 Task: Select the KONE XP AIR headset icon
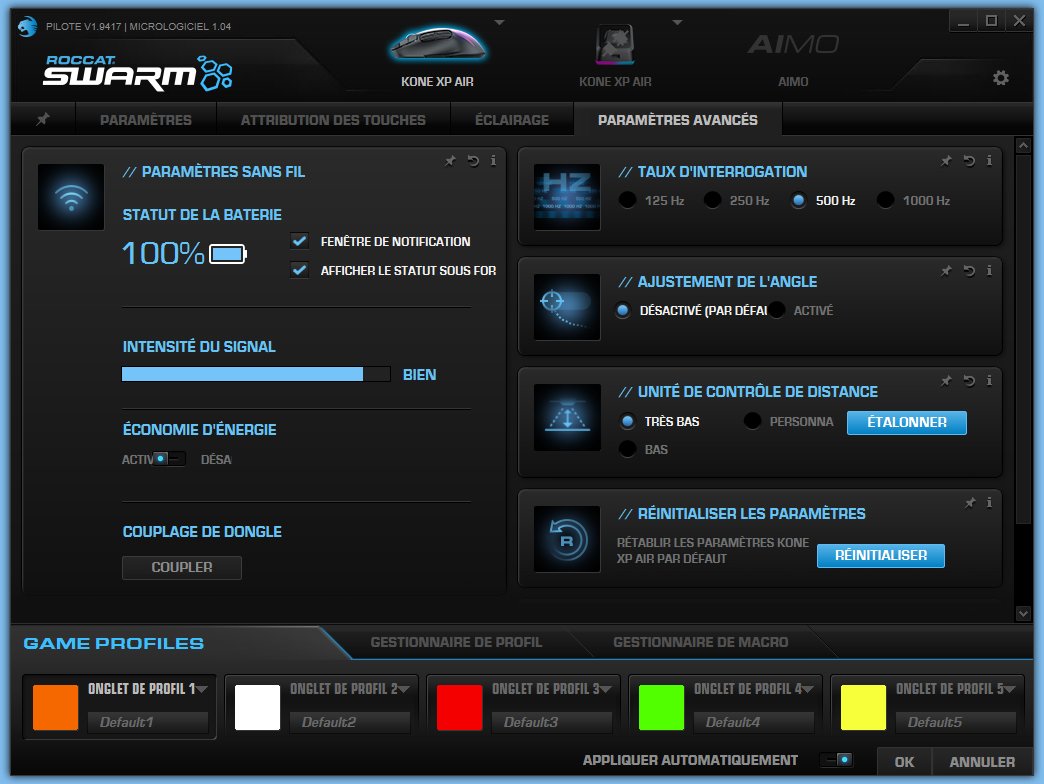pos(614,45)
